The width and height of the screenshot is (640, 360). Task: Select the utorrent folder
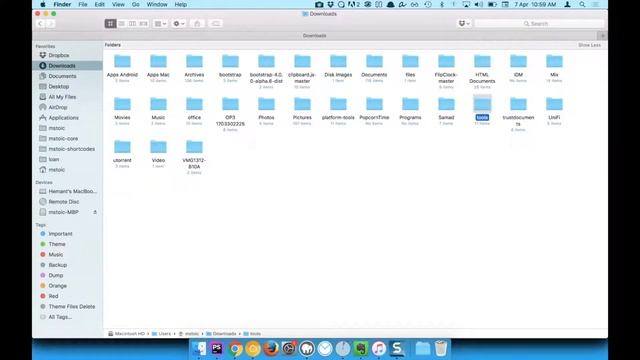(x=122, y=153)
